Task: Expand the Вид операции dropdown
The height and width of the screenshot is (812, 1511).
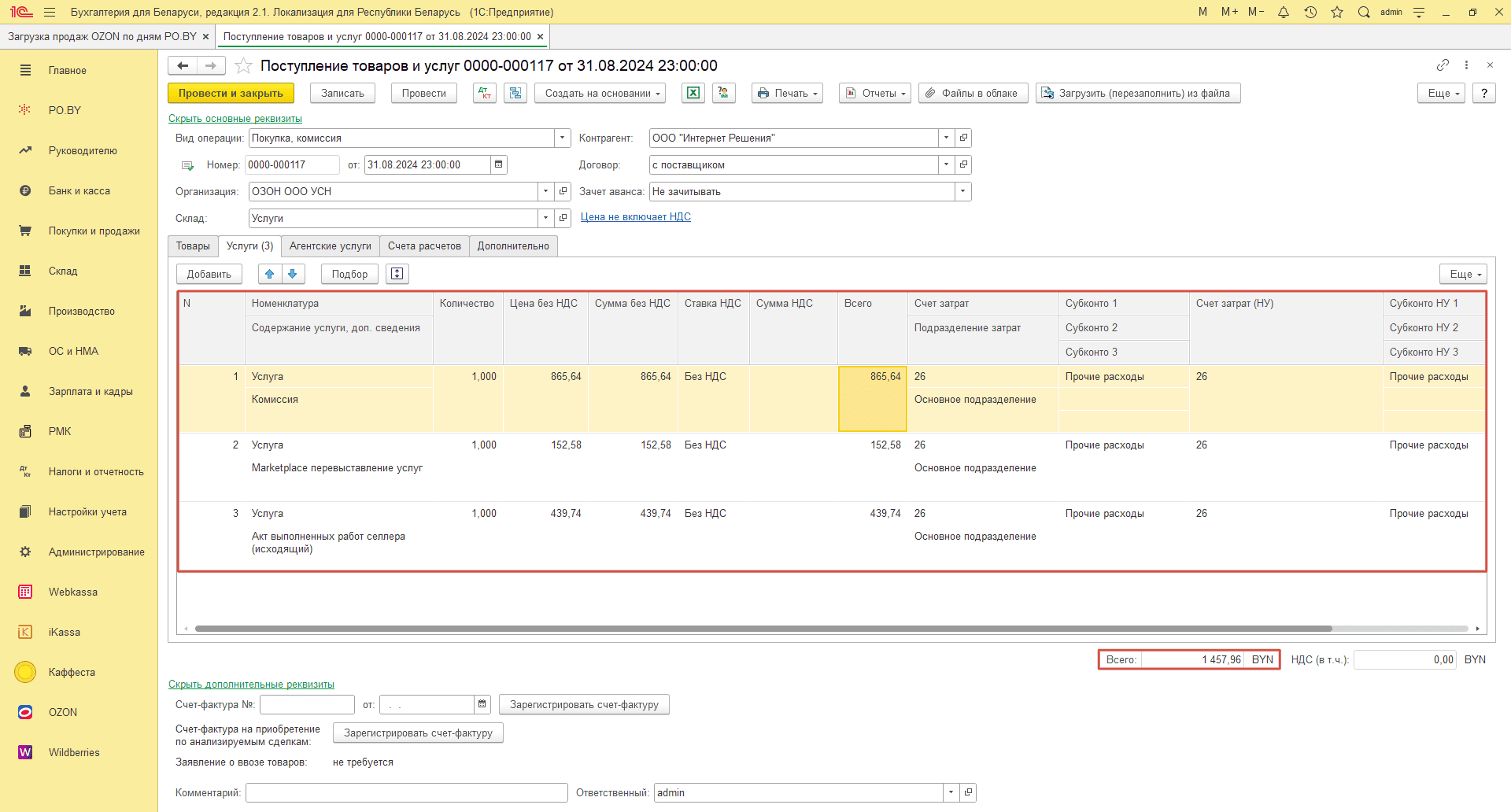Action: [563, 138]
